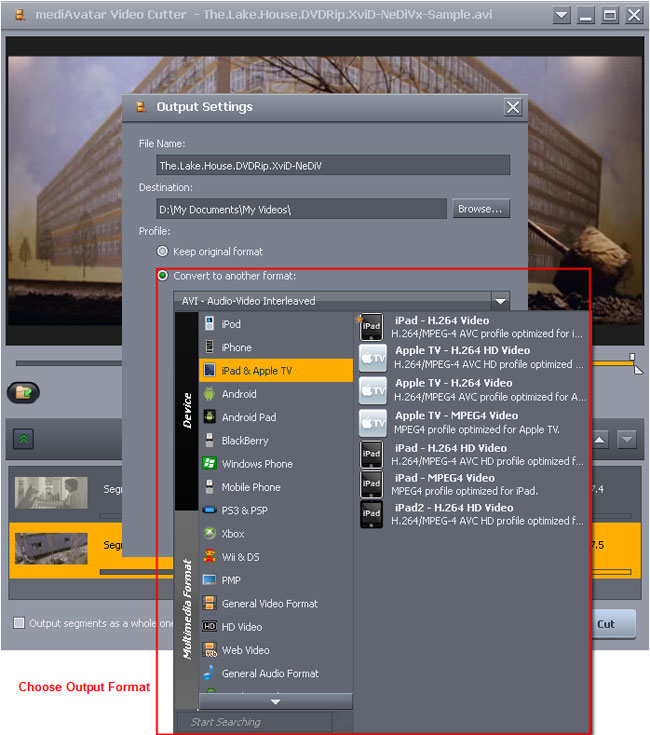Click the Start Searching search box
The width and height of the screenshot is (650, 735).
pyautogui.click(x=254, y=722)
